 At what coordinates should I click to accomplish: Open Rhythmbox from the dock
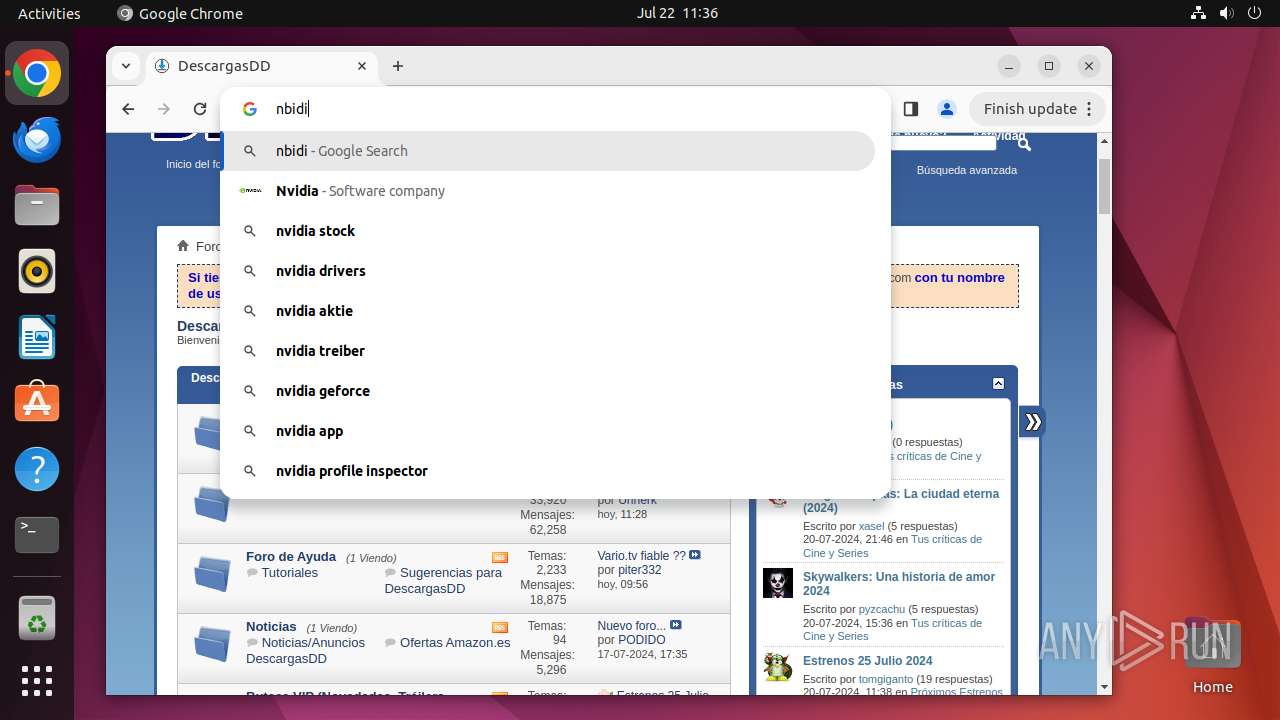point(37,271)
